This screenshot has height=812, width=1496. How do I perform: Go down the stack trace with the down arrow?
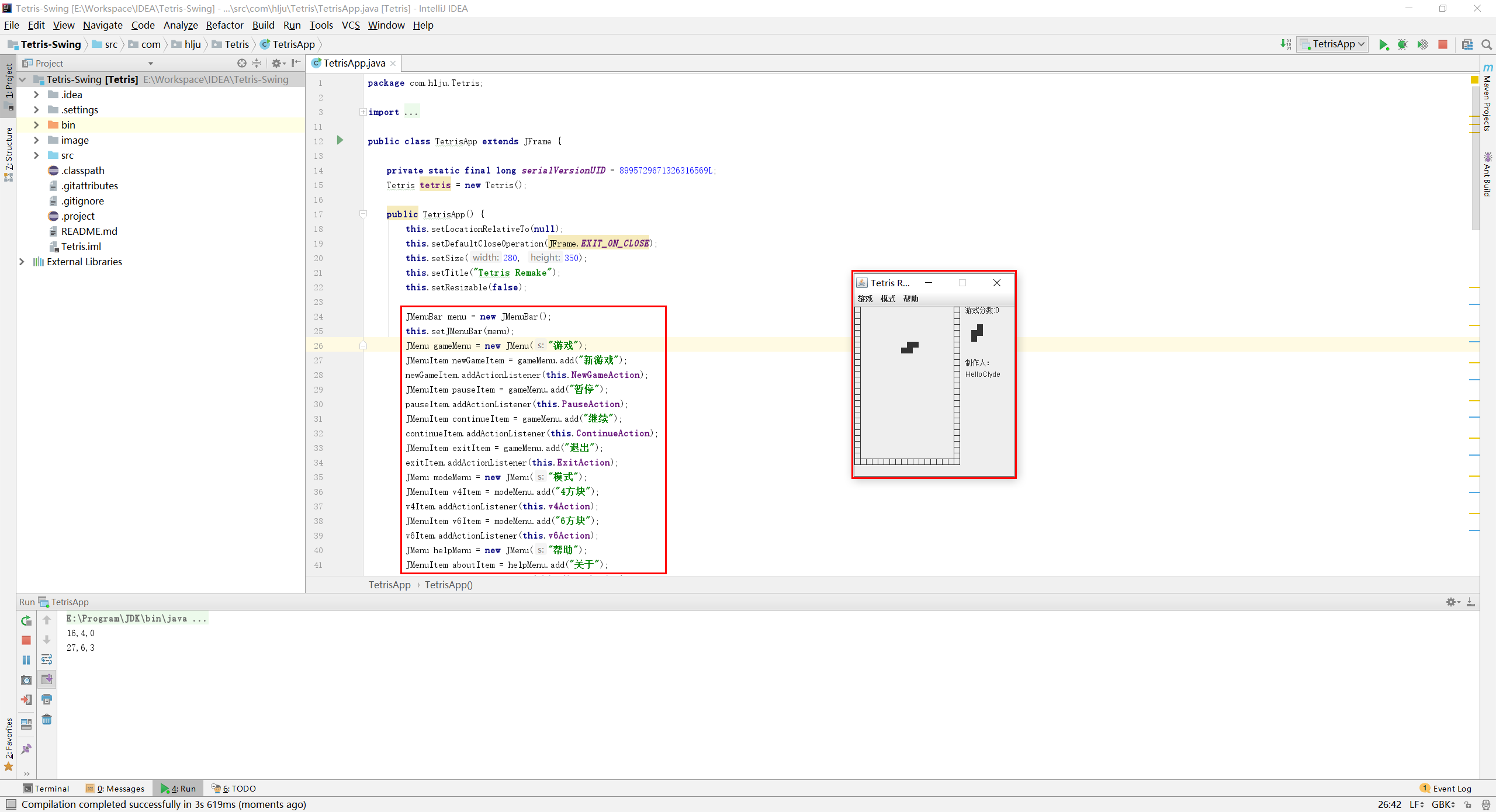[47, 640]
